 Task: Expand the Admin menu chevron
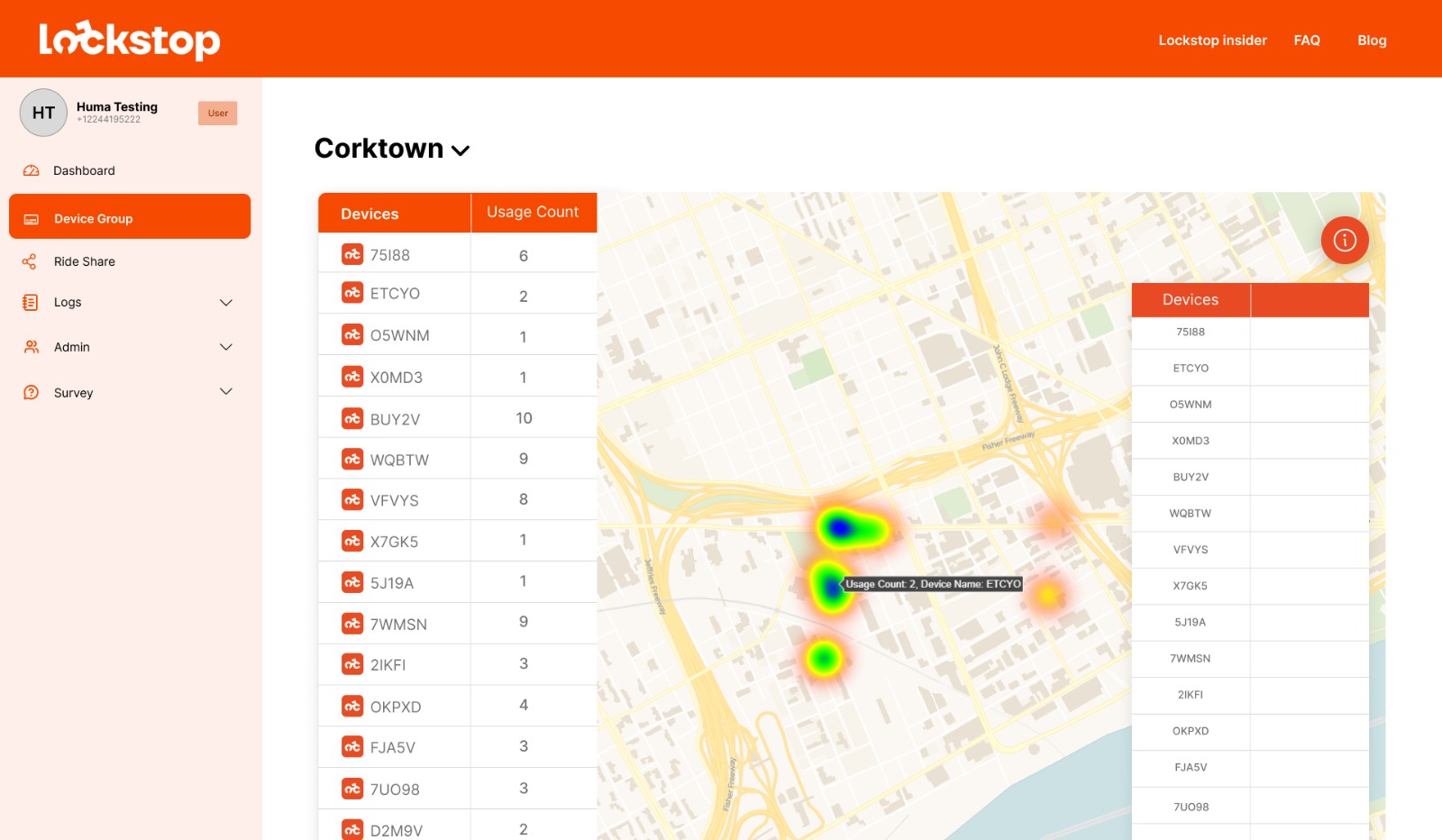coord(226,347)
